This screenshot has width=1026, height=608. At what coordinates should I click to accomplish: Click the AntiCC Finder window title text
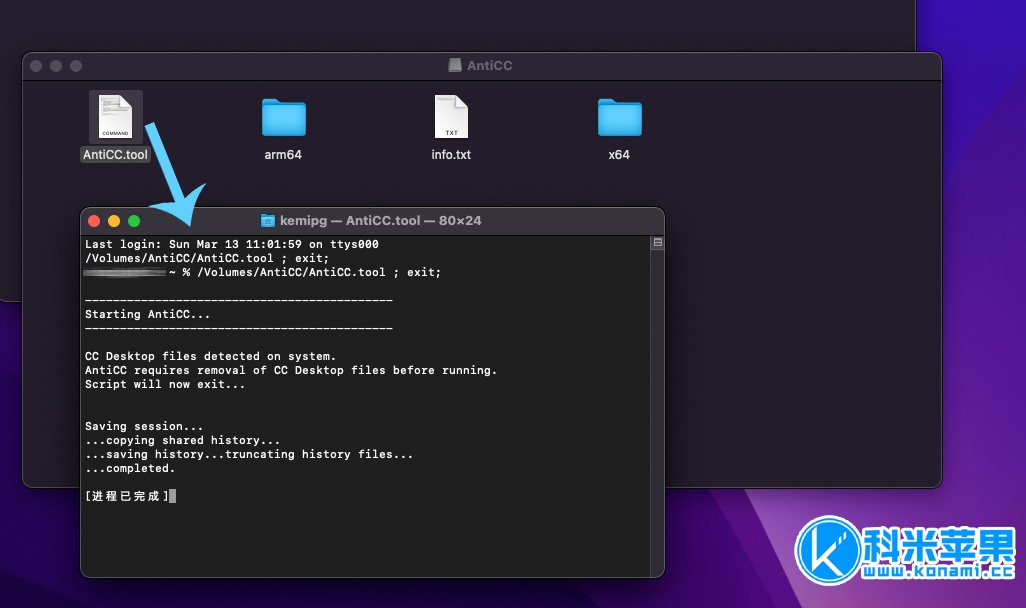click(x=489, y=65)
